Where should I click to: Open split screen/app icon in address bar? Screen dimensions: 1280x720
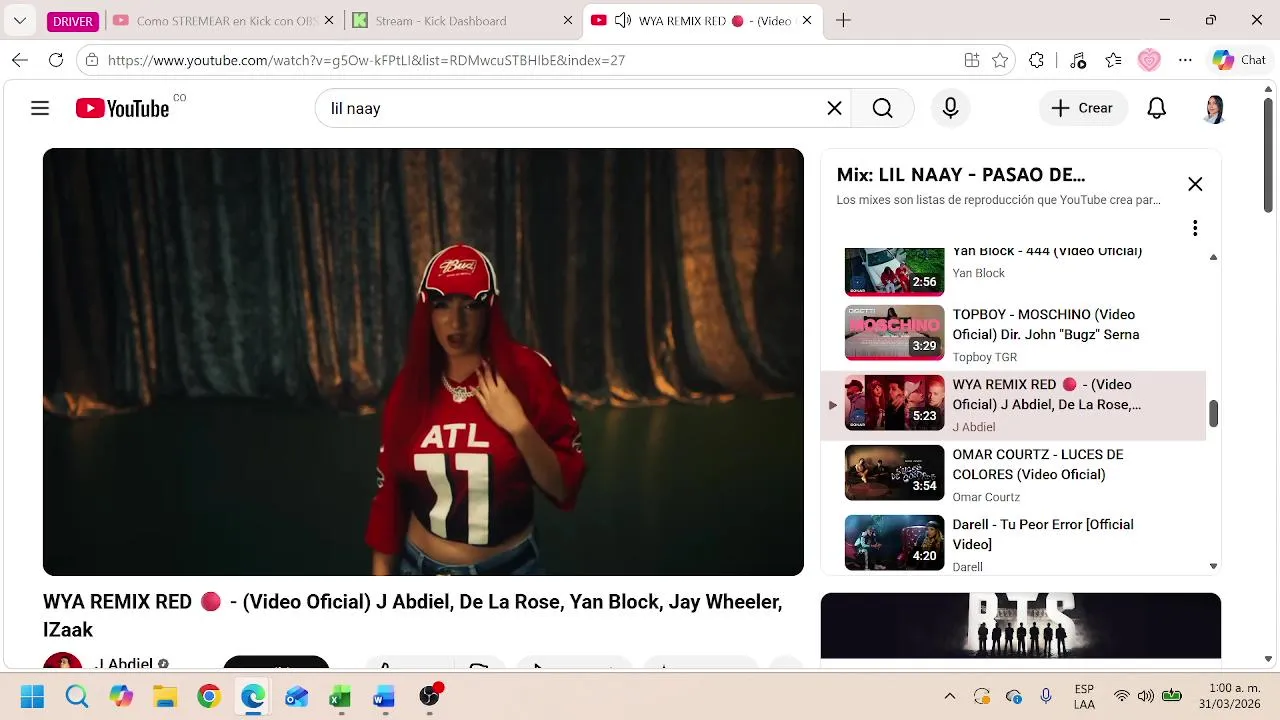click(x=971, y=60)
